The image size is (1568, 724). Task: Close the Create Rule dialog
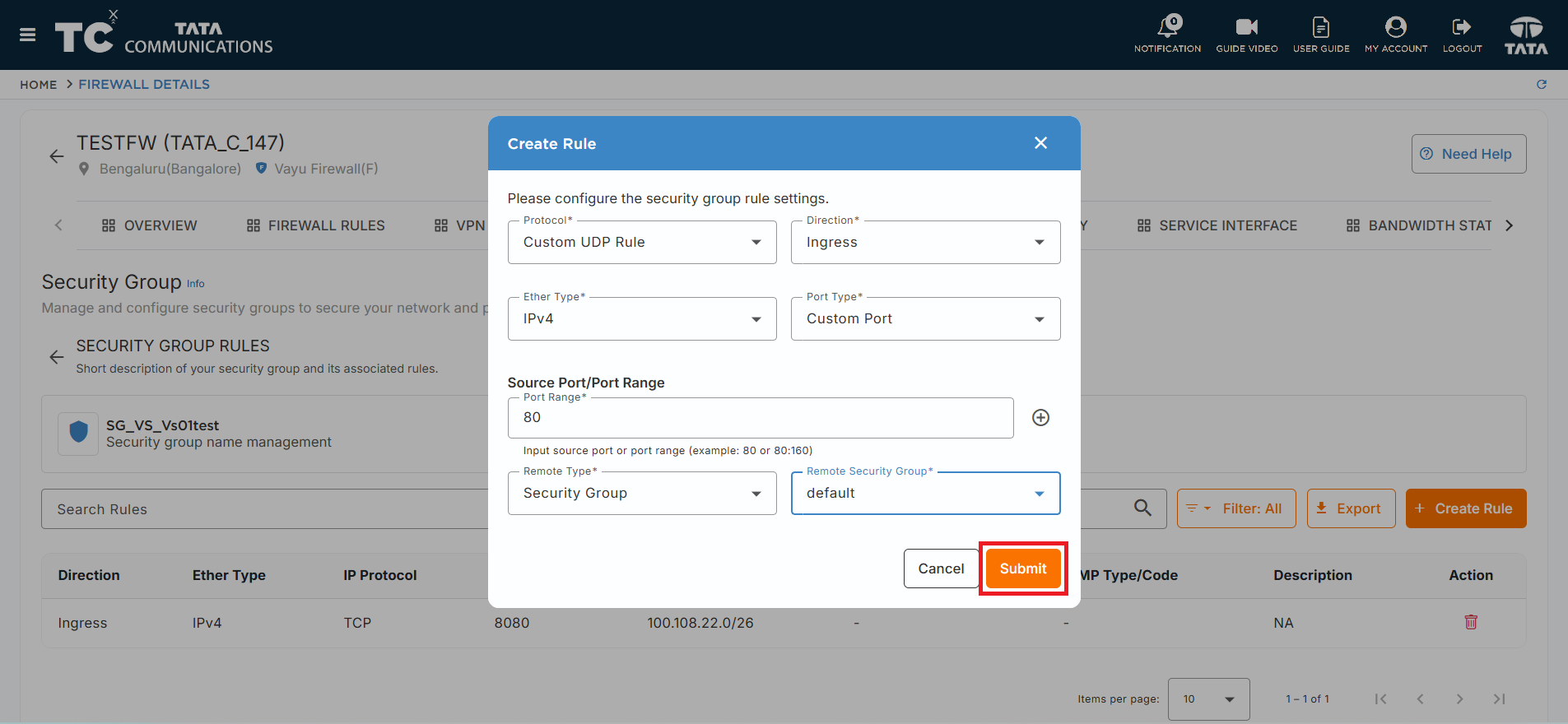(1040, 143)
